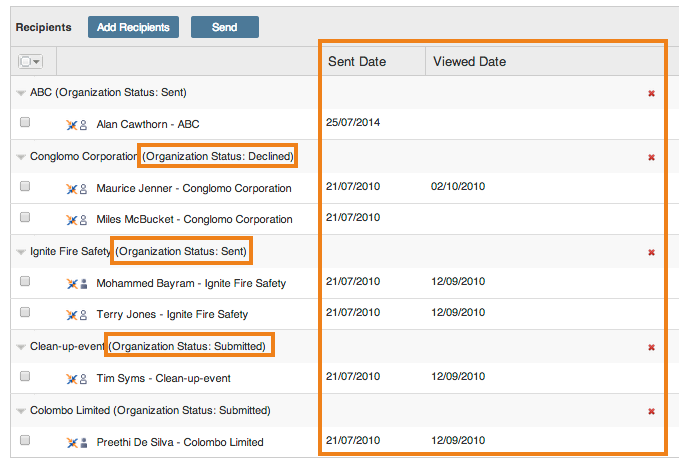Remove Colombo Limited with red X icon
This screenshot has width=679, height=465.
pyautogui.click(x=651, y=411)
